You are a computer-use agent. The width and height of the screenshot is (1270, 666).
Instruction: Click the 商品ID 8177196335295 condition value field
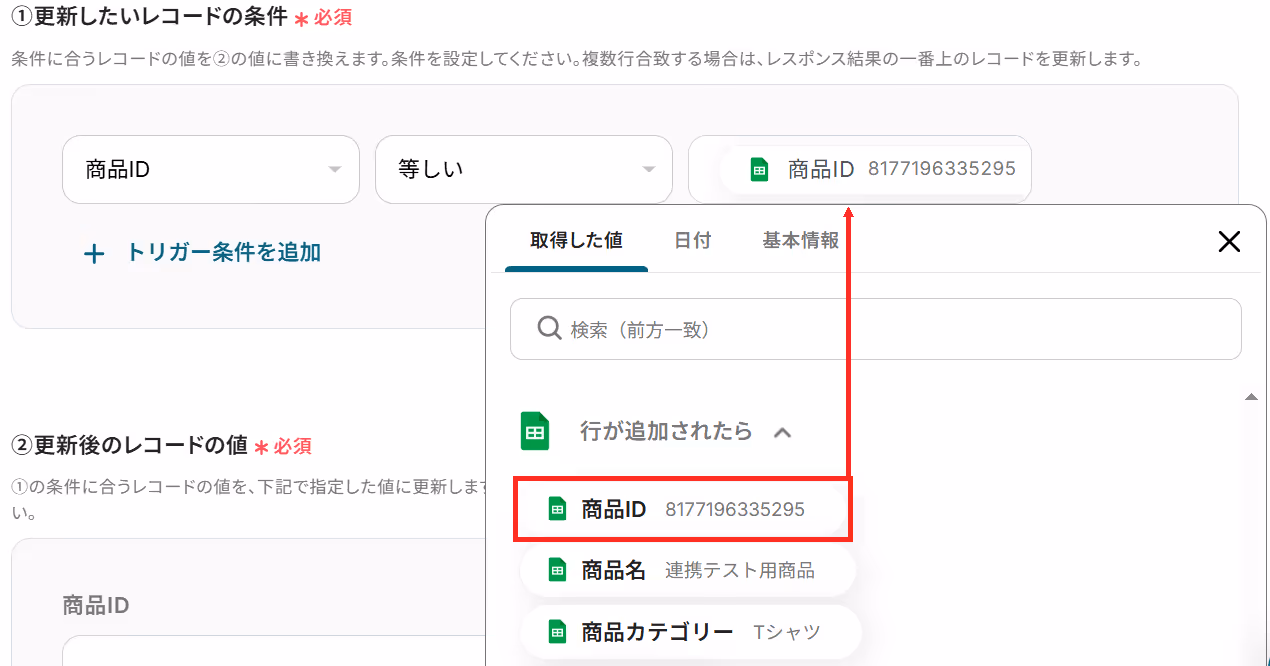pos(859,170)
